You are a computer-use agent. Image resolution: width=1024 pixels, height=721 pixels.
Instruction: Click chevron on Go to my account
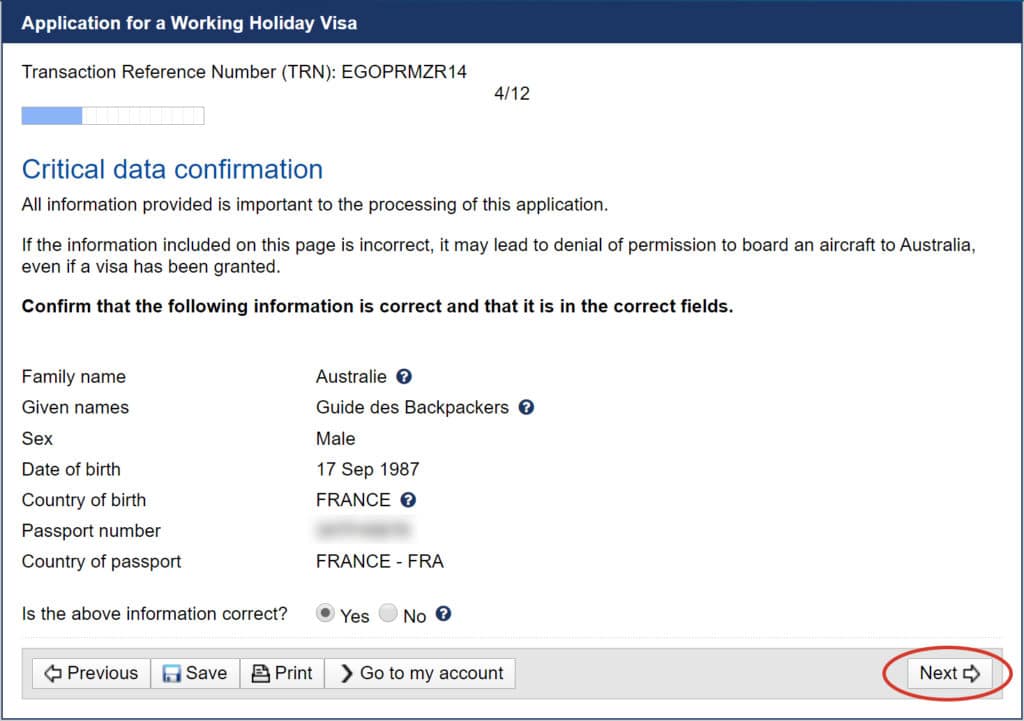coord(347,673)
